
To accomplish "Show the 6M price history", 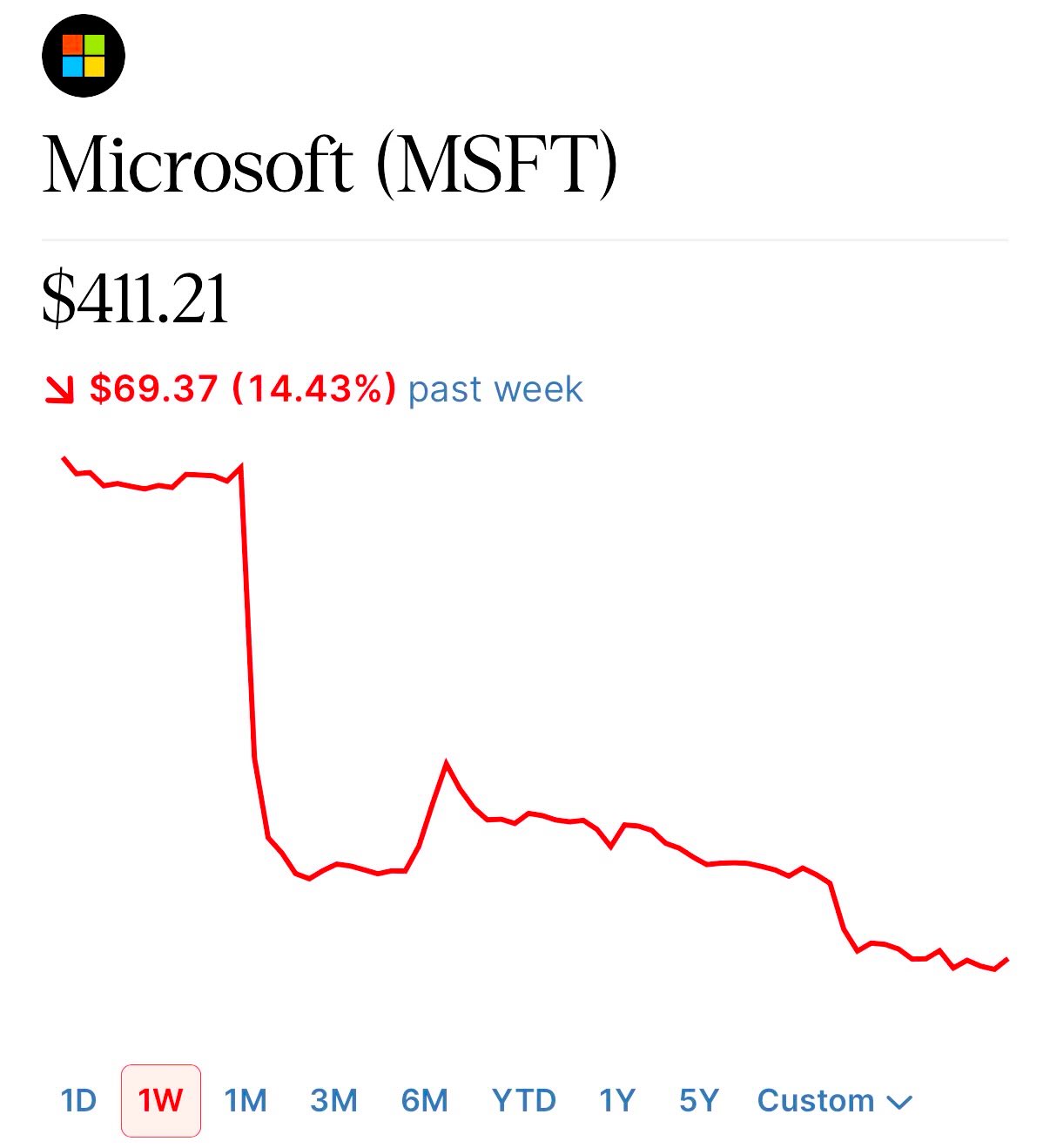I will (424, 1101).
